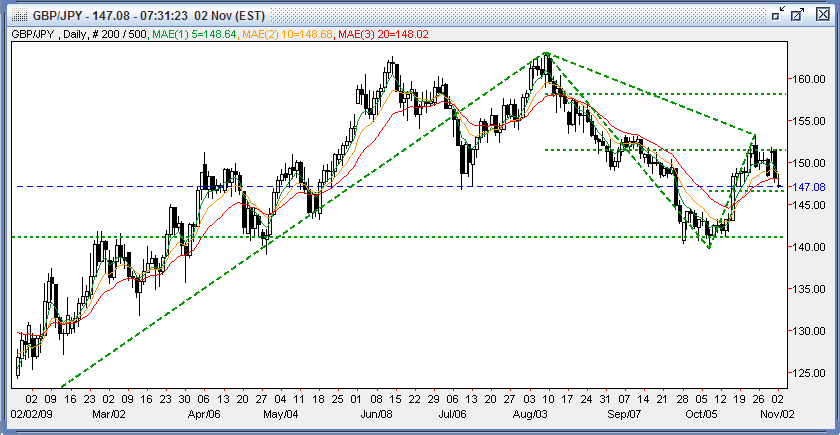Click the Jul/06 date axis label
Screen dimensions: 840x435
coord(453,414)
